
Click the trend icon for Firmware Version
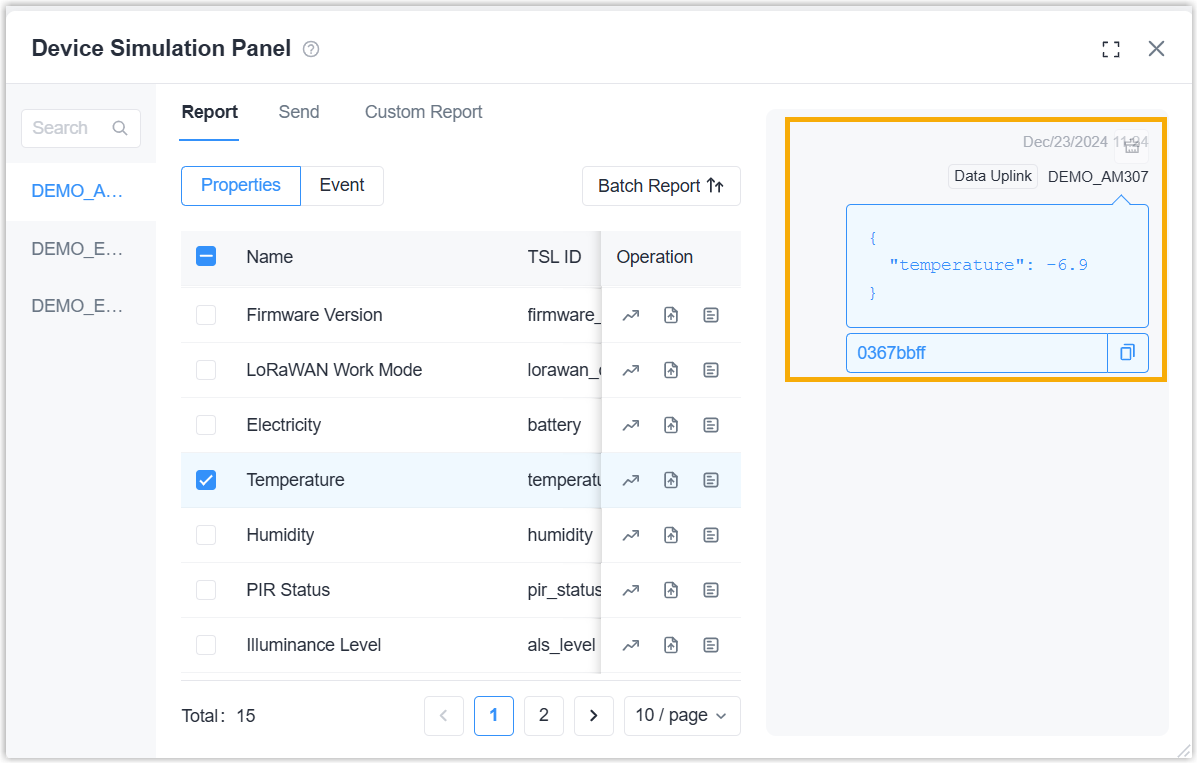point(630,316)
